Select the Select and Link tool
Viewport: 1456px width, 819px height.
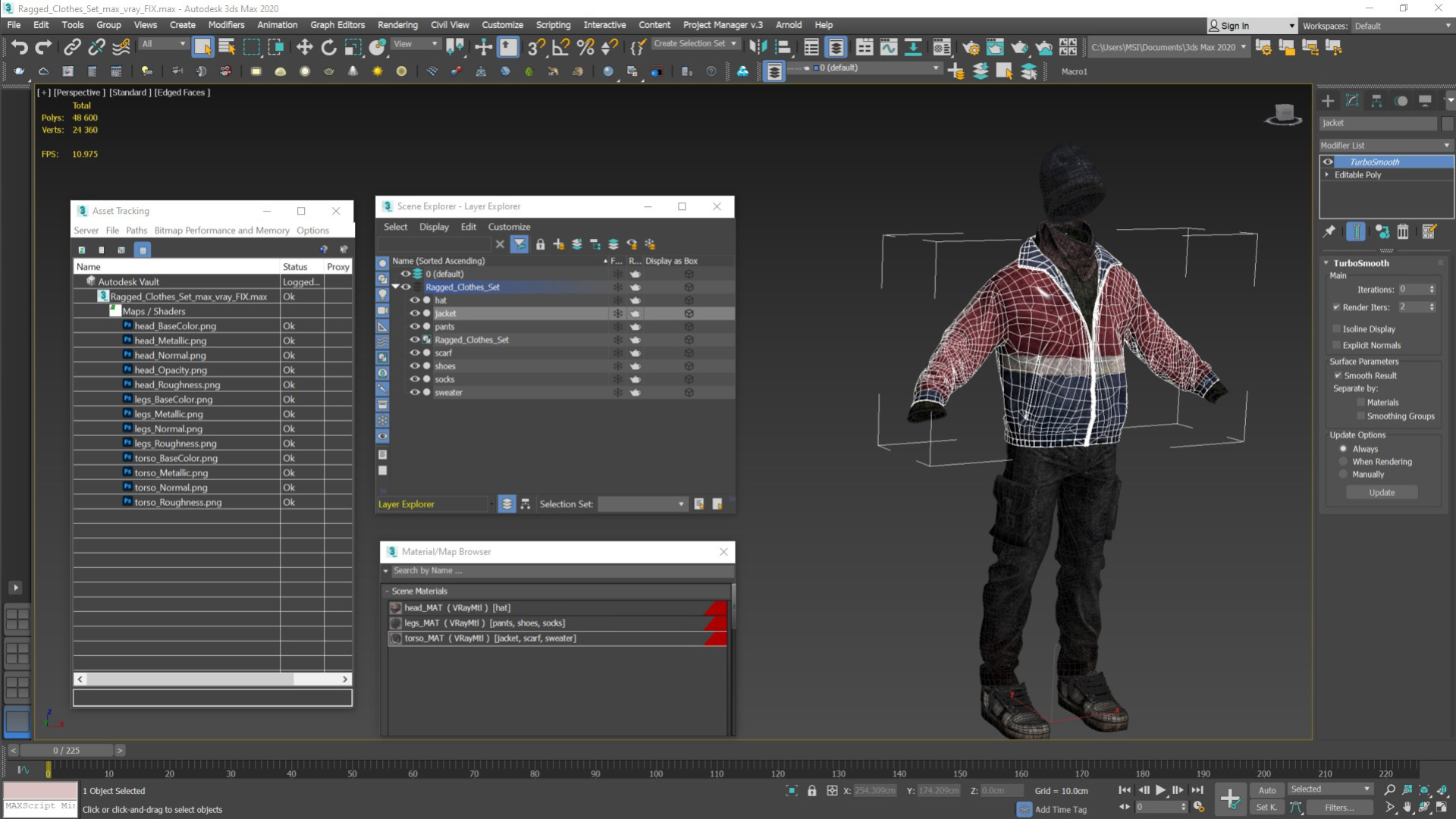(72, 48)
